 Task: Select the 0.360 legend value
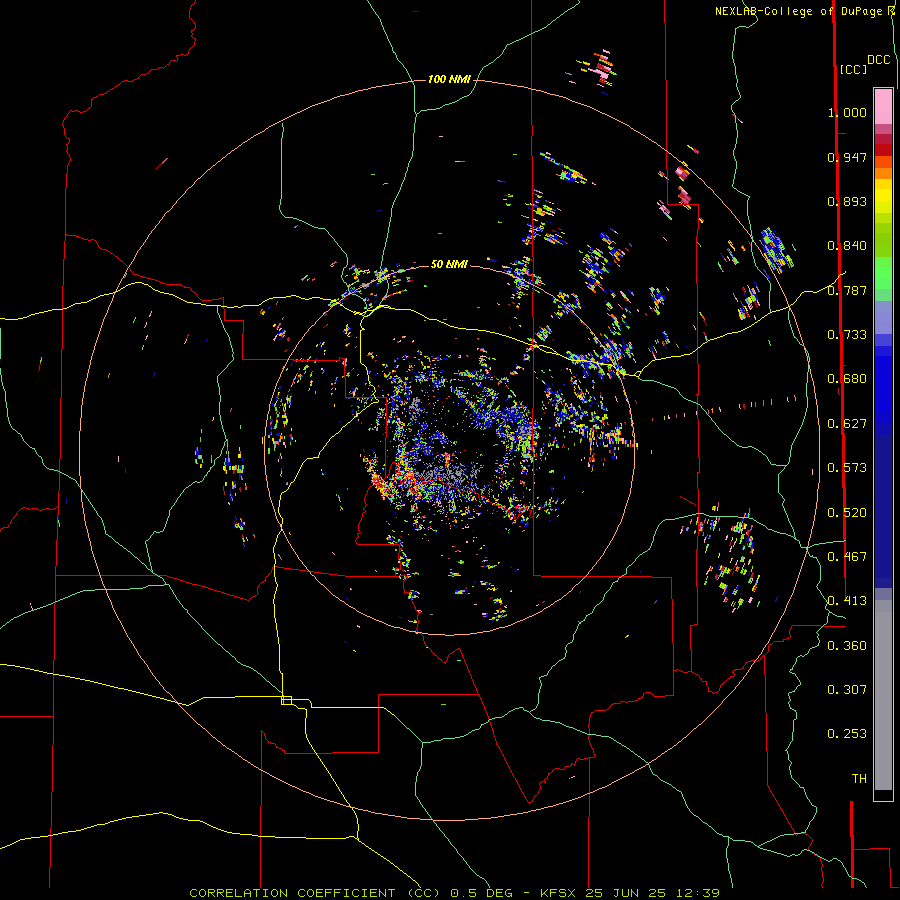pos(847,646)
